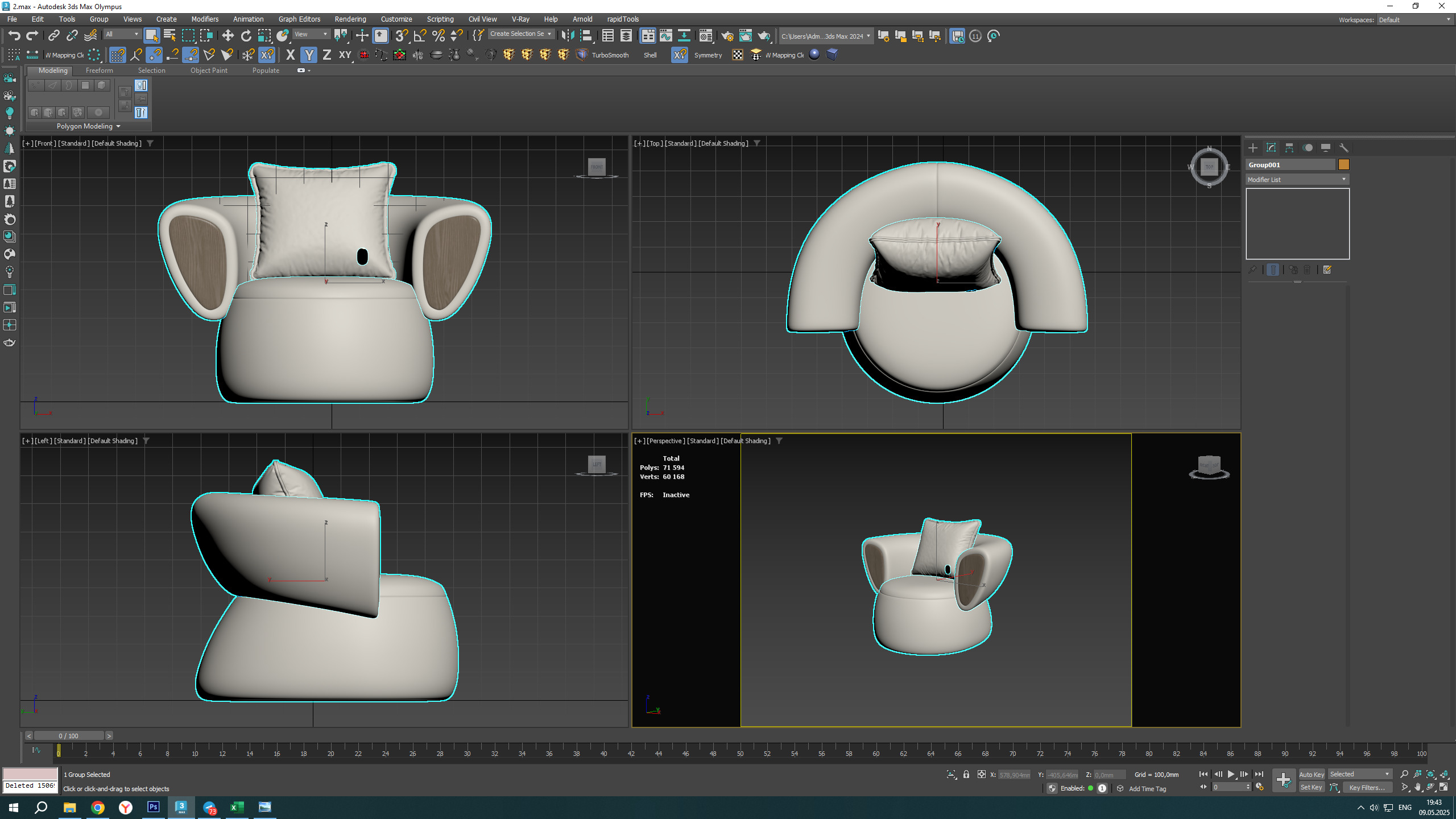Viewport: 1456px width, 819px height.
Task: Click the Align tool icon
Action: tap(586, 36)
